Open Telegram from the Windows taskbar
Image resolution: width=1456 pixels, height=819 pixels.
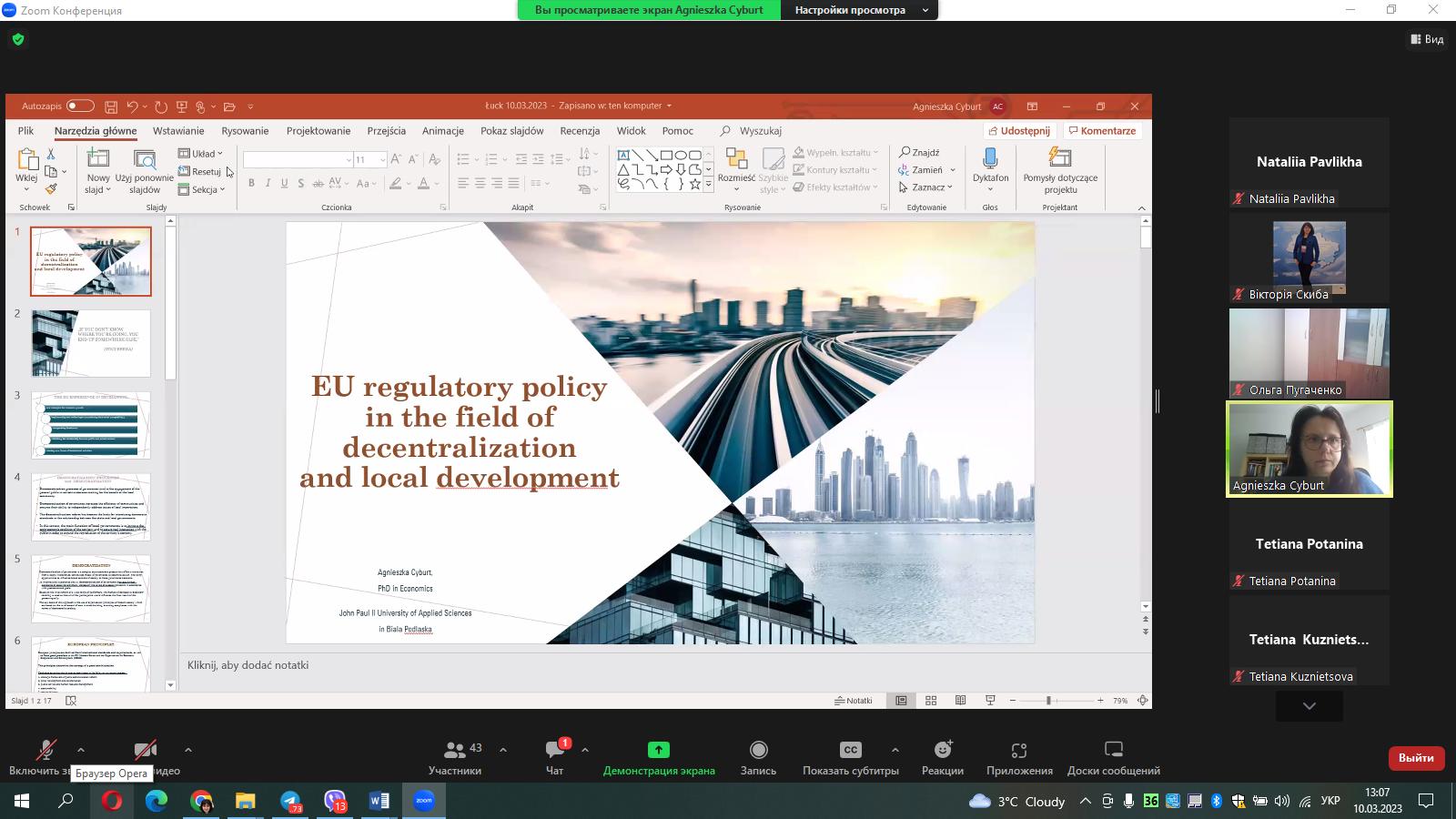[x=290, y=801]
